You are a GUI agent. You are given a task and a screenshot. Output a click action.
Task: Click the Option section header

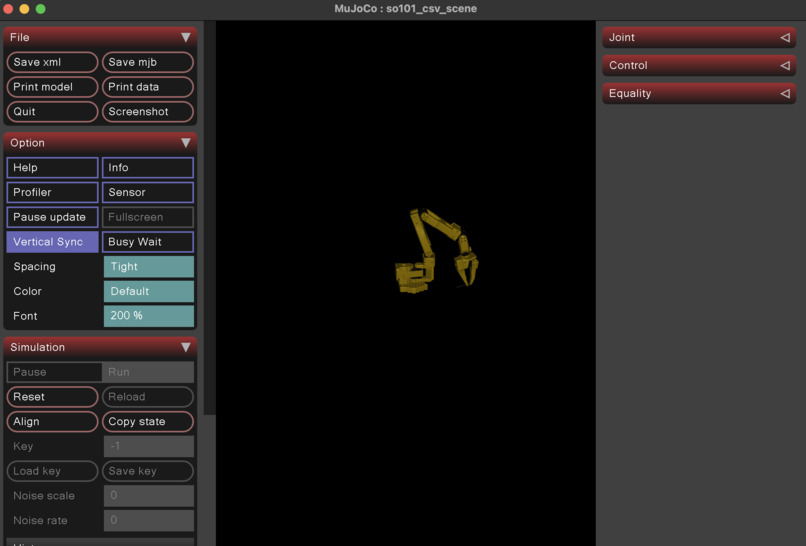tap(100, 142)
